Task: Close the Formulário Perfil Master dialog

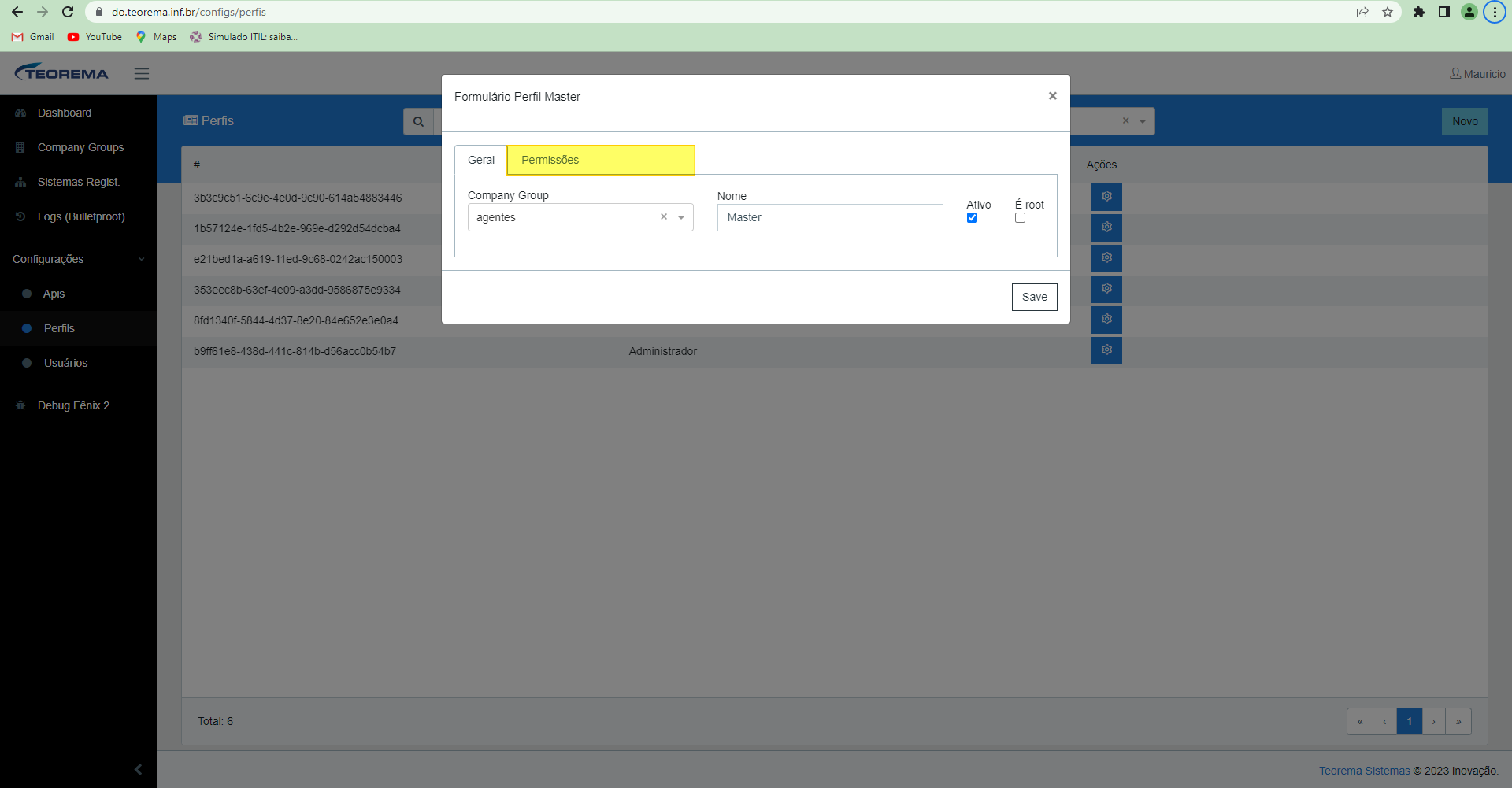Action: [x=1052, y=96]
